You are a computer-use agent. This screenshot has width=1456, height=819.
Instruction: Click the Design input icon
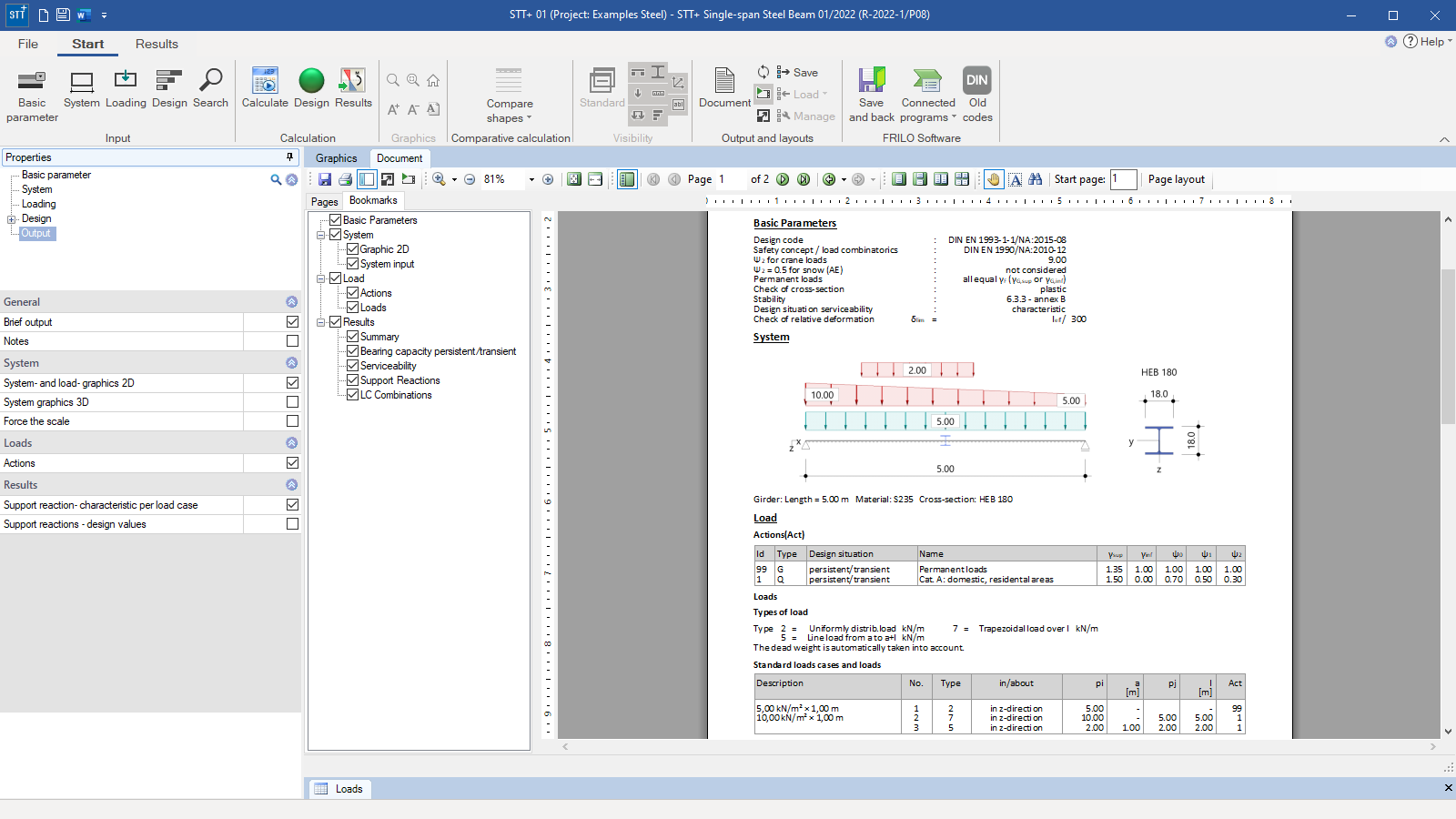(169, 89)
